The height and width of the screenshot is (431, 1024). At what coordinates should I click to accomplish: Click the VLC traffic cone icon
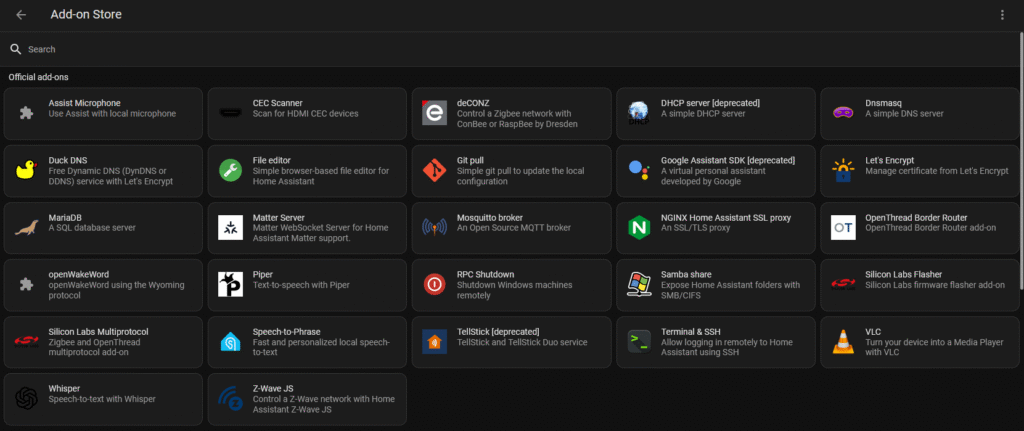coord(843,342)
